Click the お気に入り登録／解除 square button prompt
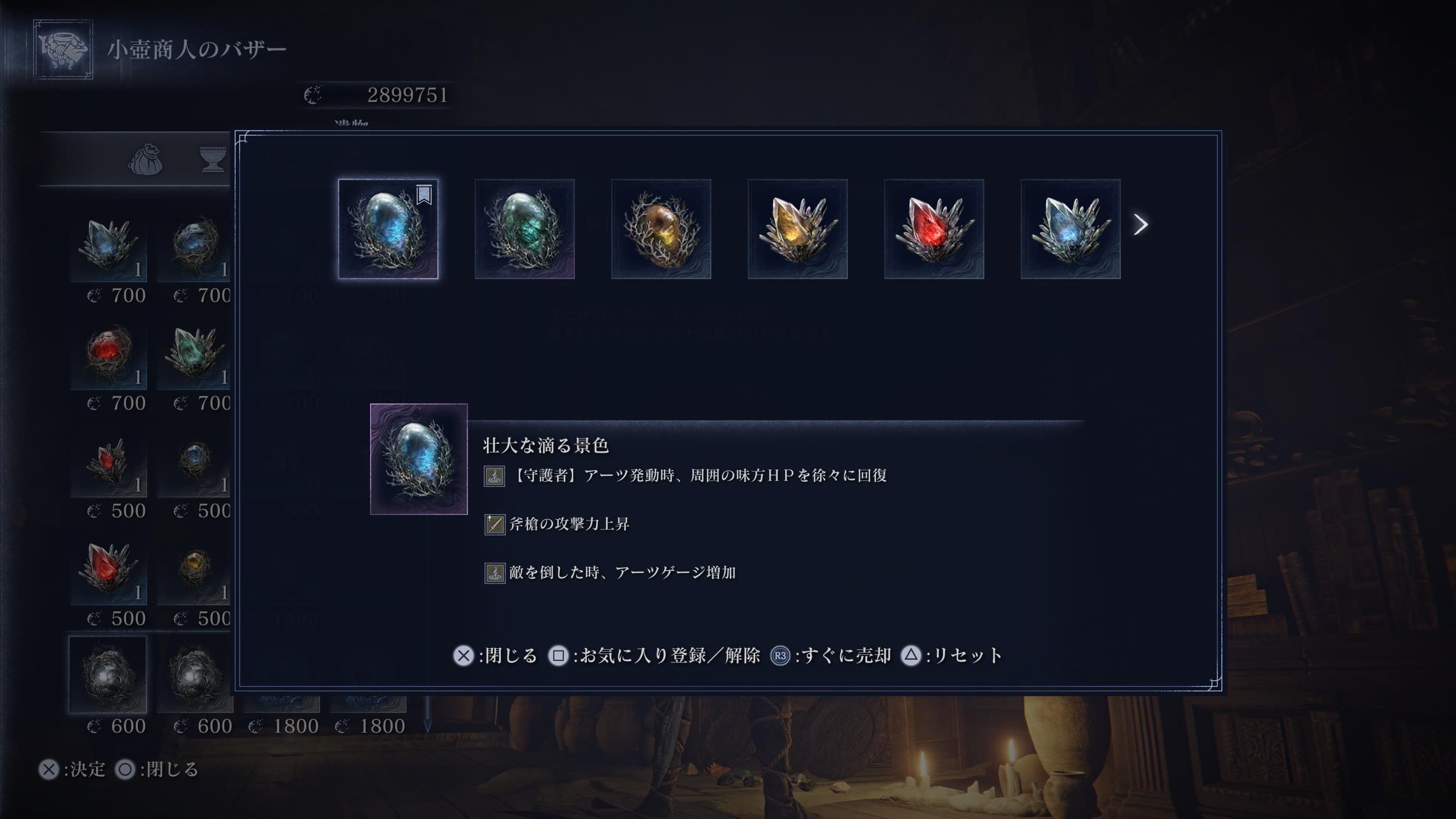The width and height of the screenshot is (1456, 819). tap(654, 656)
